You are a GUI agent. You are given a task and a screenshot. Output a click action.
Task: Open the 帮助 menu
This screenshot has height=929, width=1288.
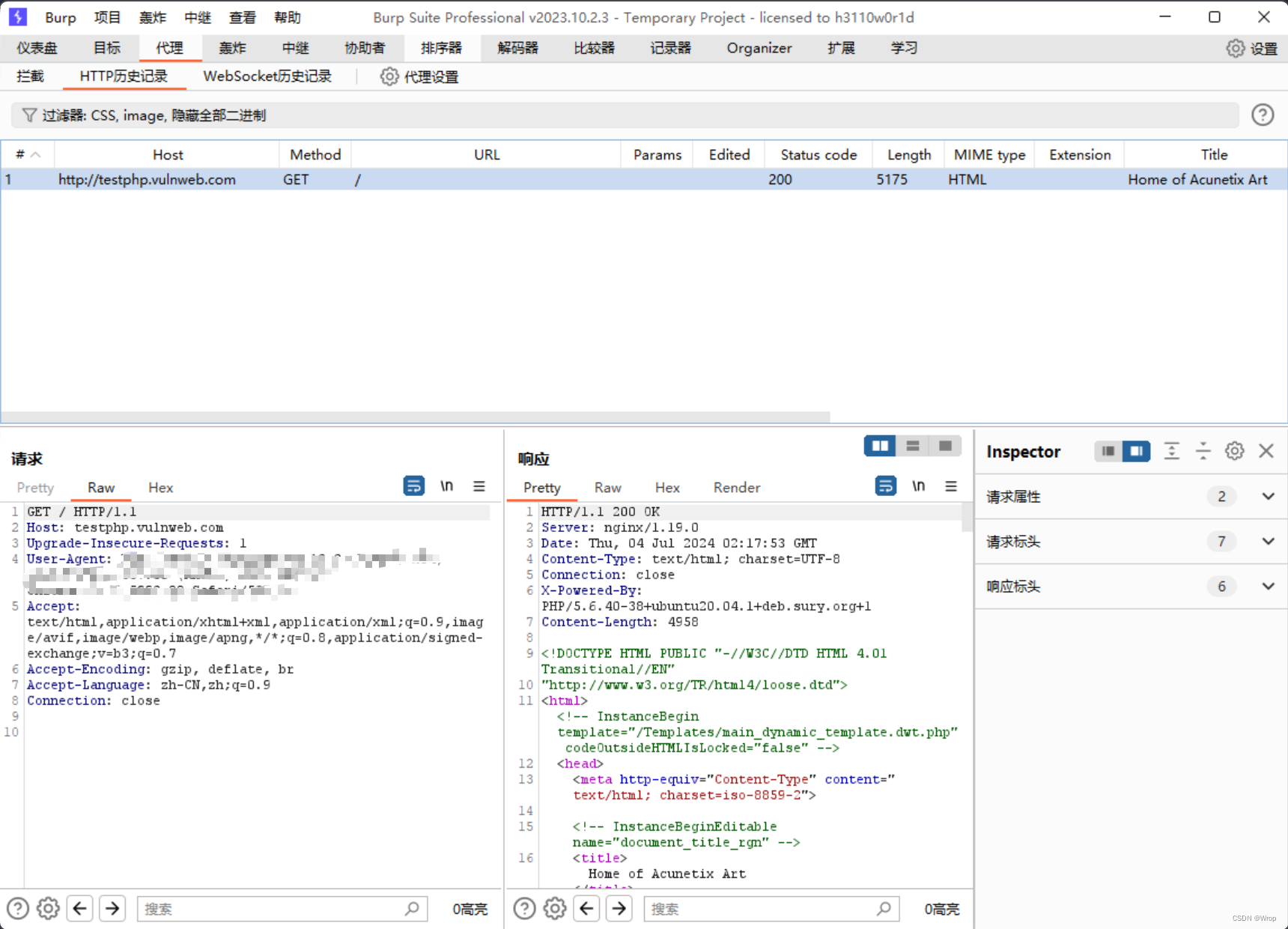pyautogui.click(x=288, y=17)
